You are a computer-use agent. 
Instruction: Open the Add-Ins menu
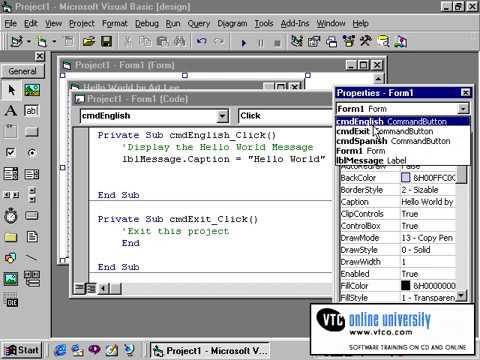pos(295,23)
